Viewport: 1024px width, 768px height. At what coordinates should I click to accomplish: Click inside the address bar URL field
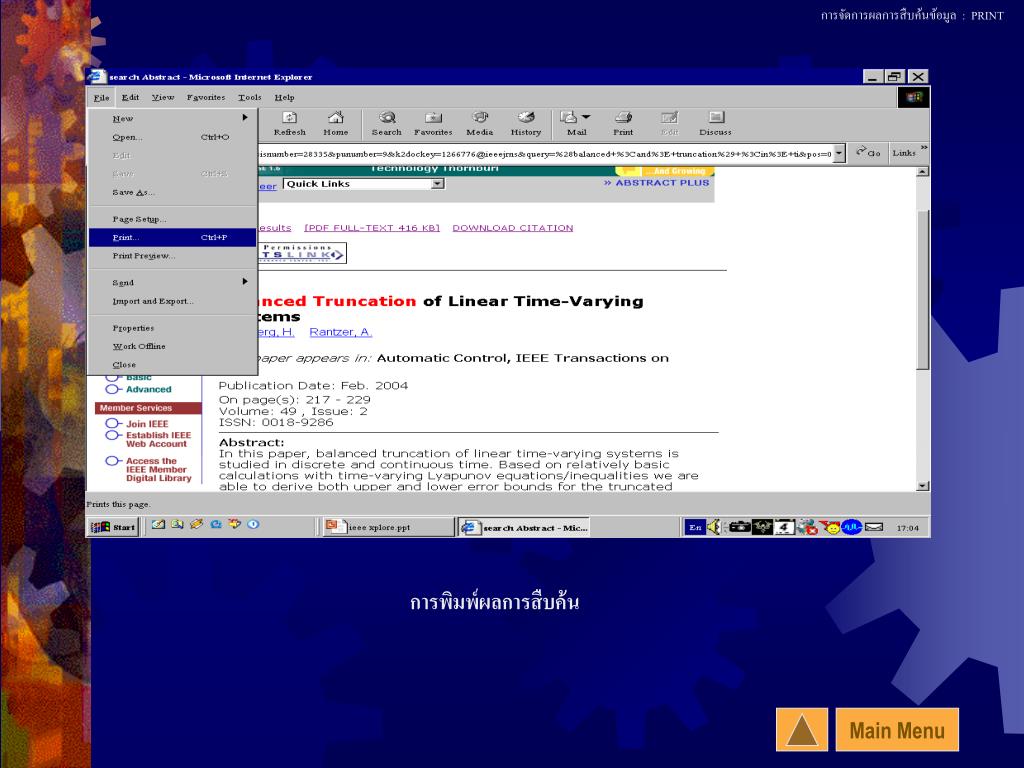point(545,154)
